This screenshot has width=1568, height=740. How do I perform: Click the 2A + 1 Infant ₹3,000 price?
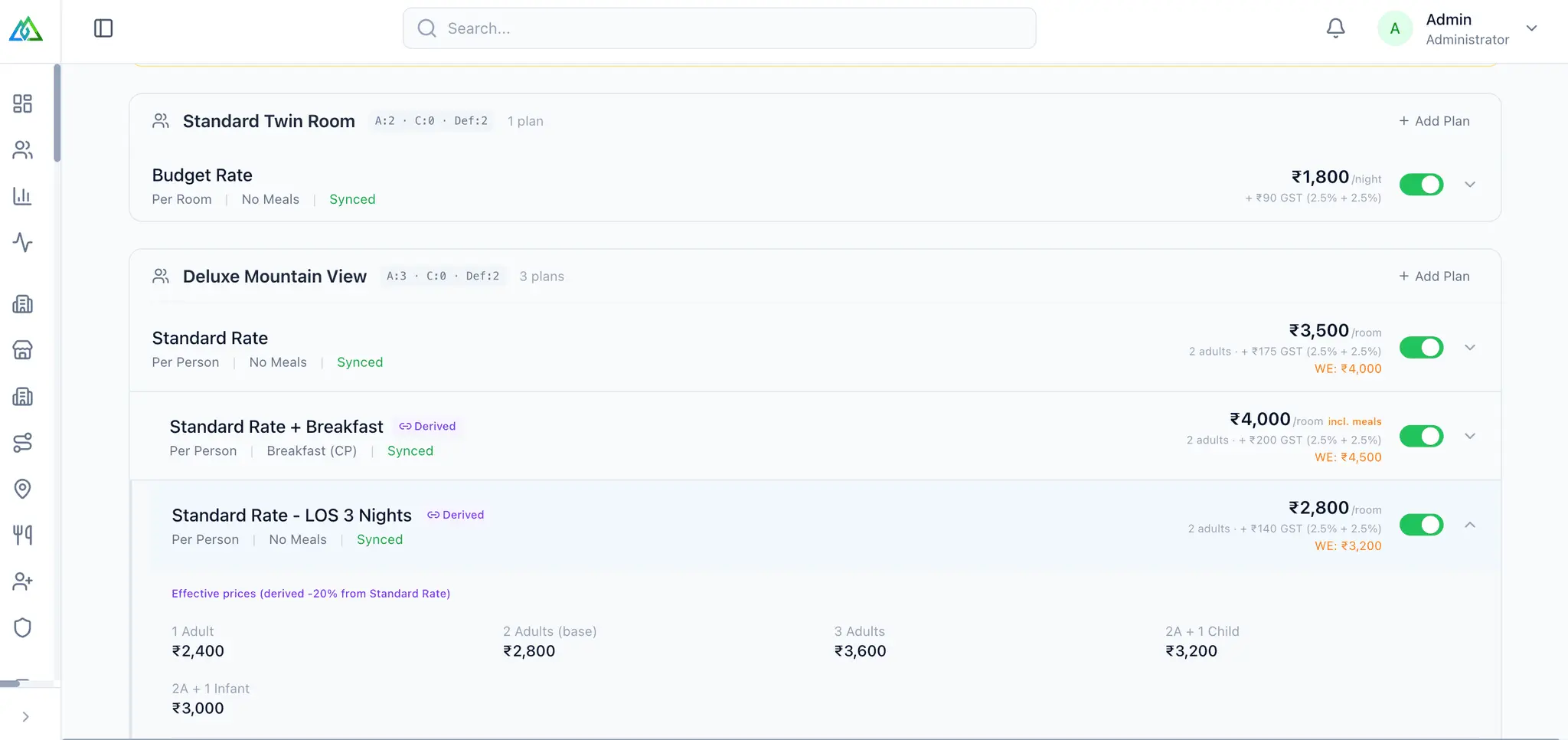(x=198, y=709)
